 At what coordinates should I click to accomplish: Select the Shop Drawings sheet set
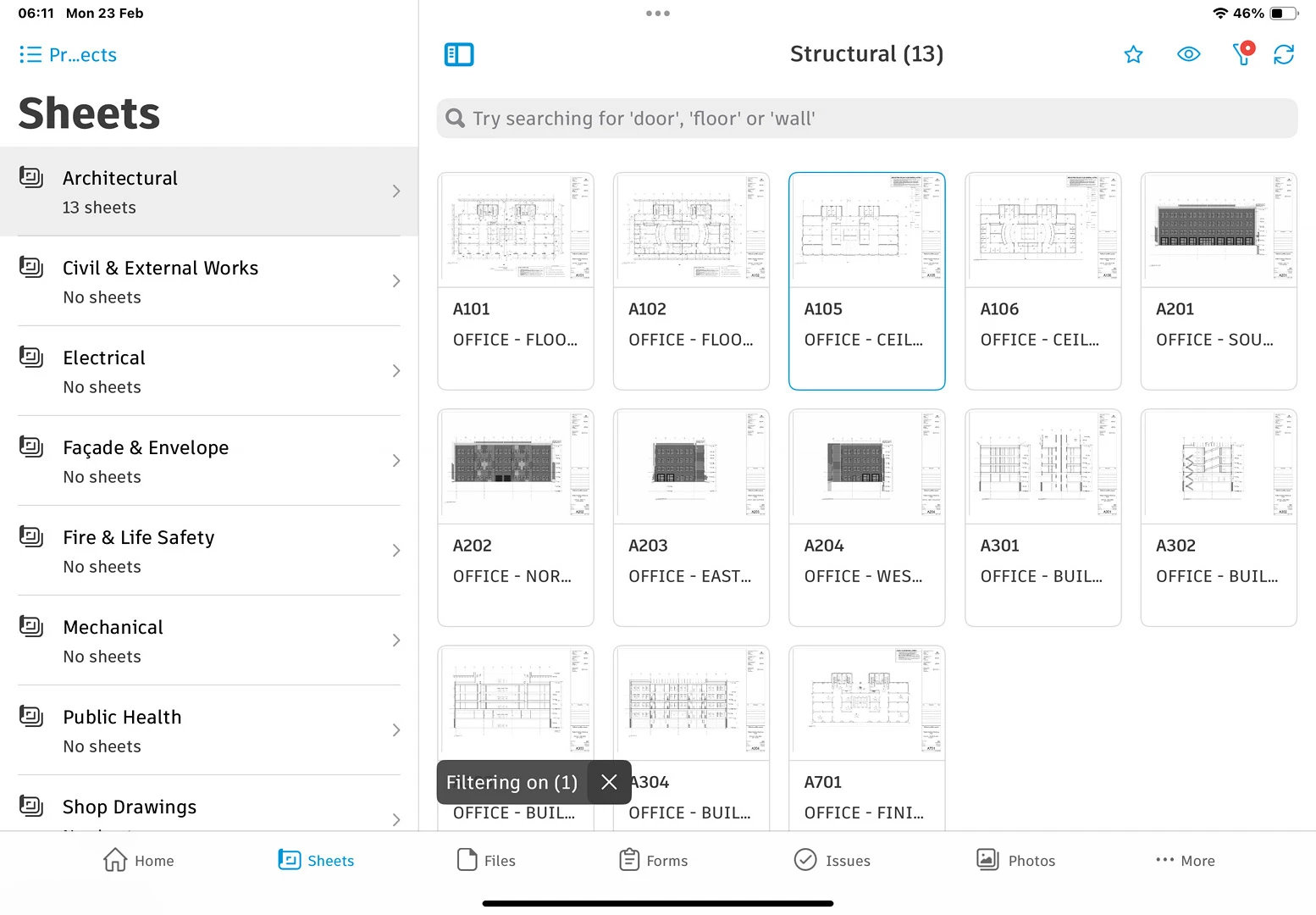209,805
